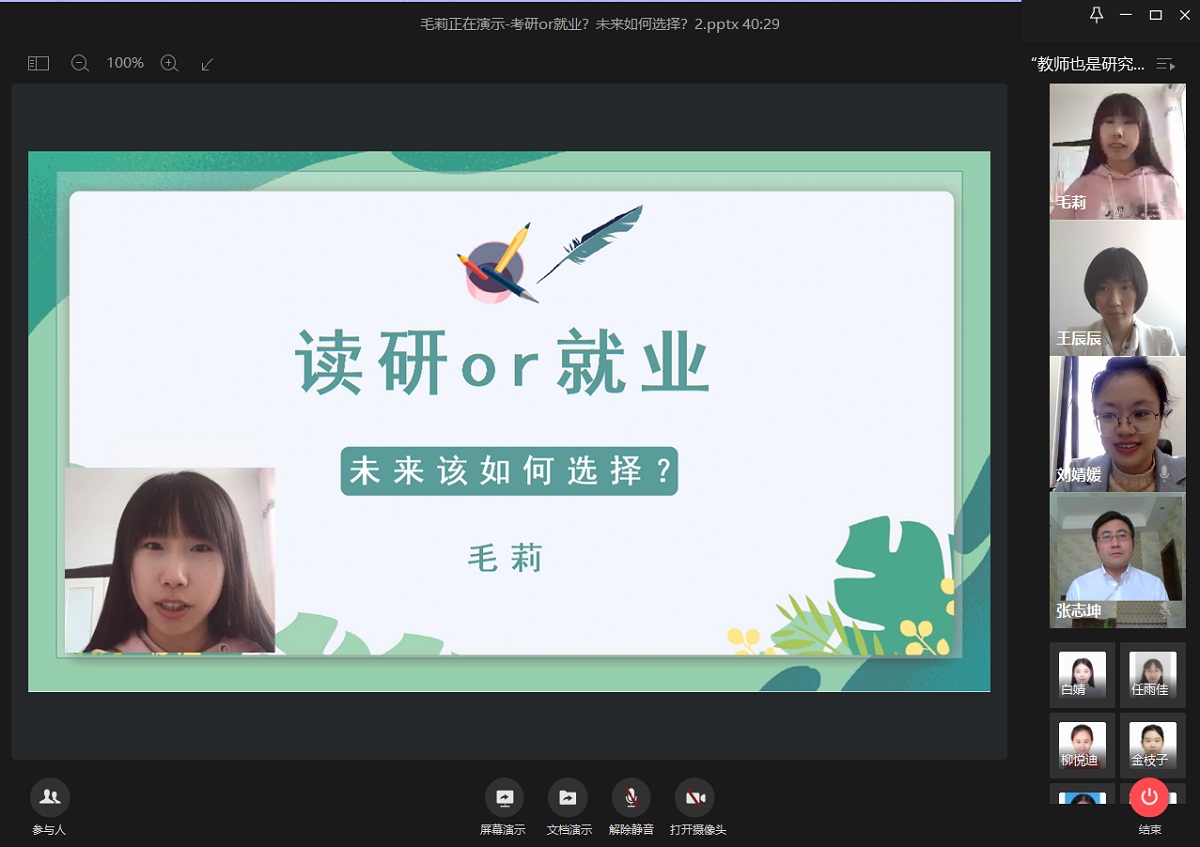Open the 参与人 participants list
1200x847 pixels.
pyautogui.click(x=49, y=798)
